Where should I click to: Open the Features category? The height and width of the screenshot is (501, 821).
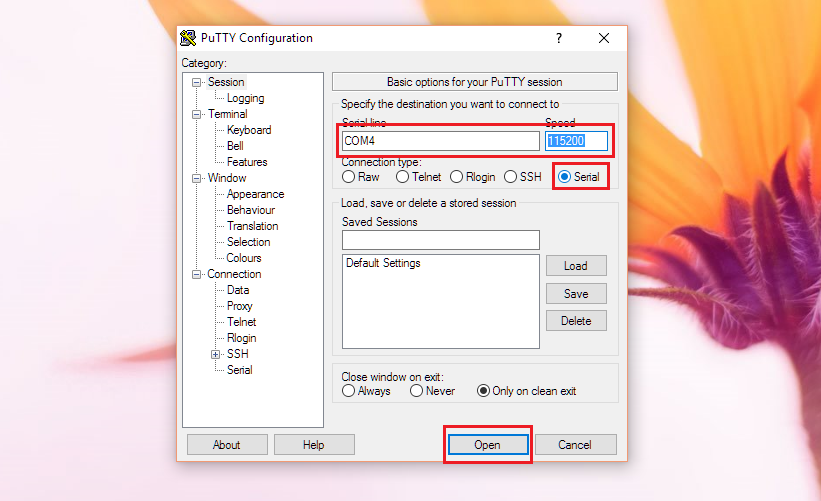click(247, 162)
